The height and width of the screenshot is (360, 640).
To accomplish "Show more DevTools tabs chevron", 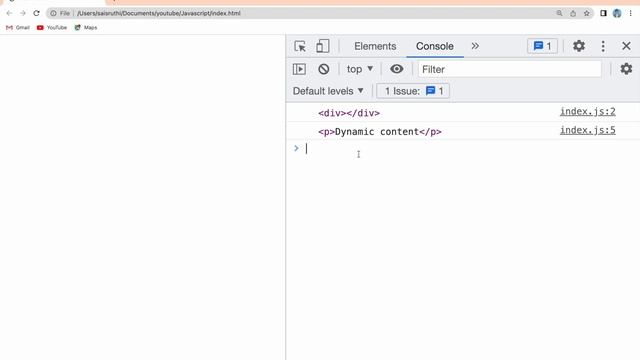I will [x=475, y=46].
